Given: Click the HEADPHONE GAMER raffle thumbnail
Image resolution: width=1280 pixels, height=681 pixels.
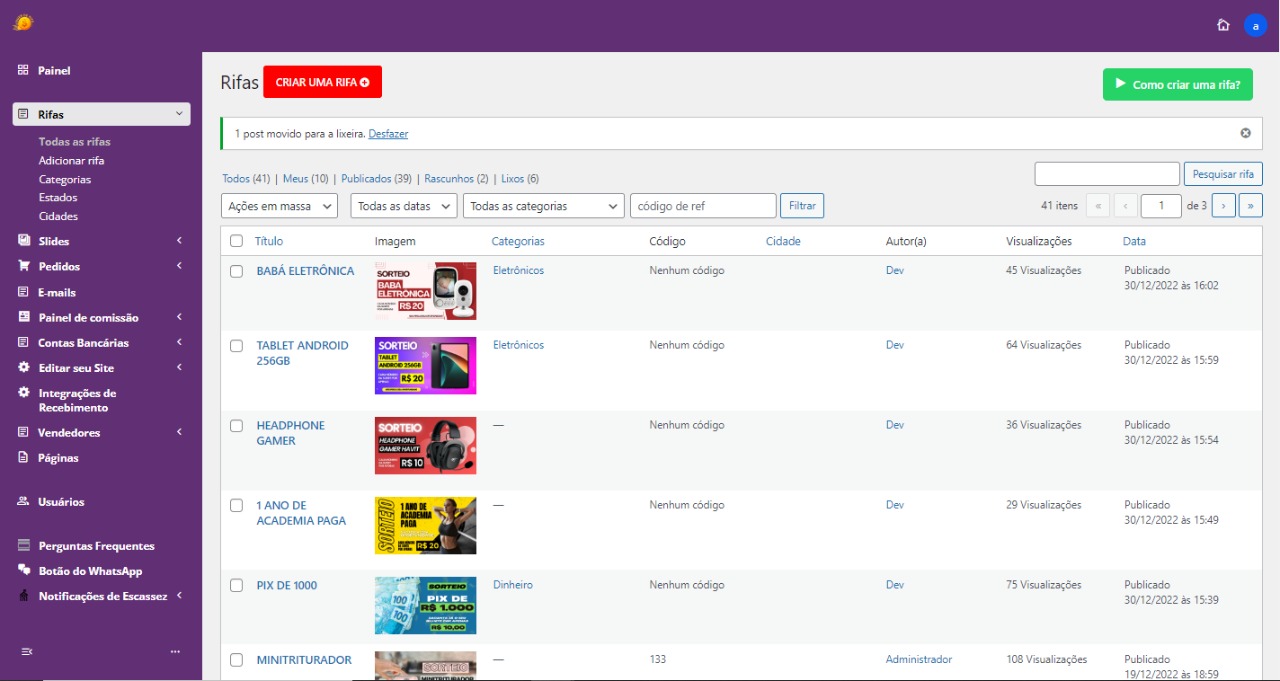Looking at the screenshot, I should click(425, 446).
